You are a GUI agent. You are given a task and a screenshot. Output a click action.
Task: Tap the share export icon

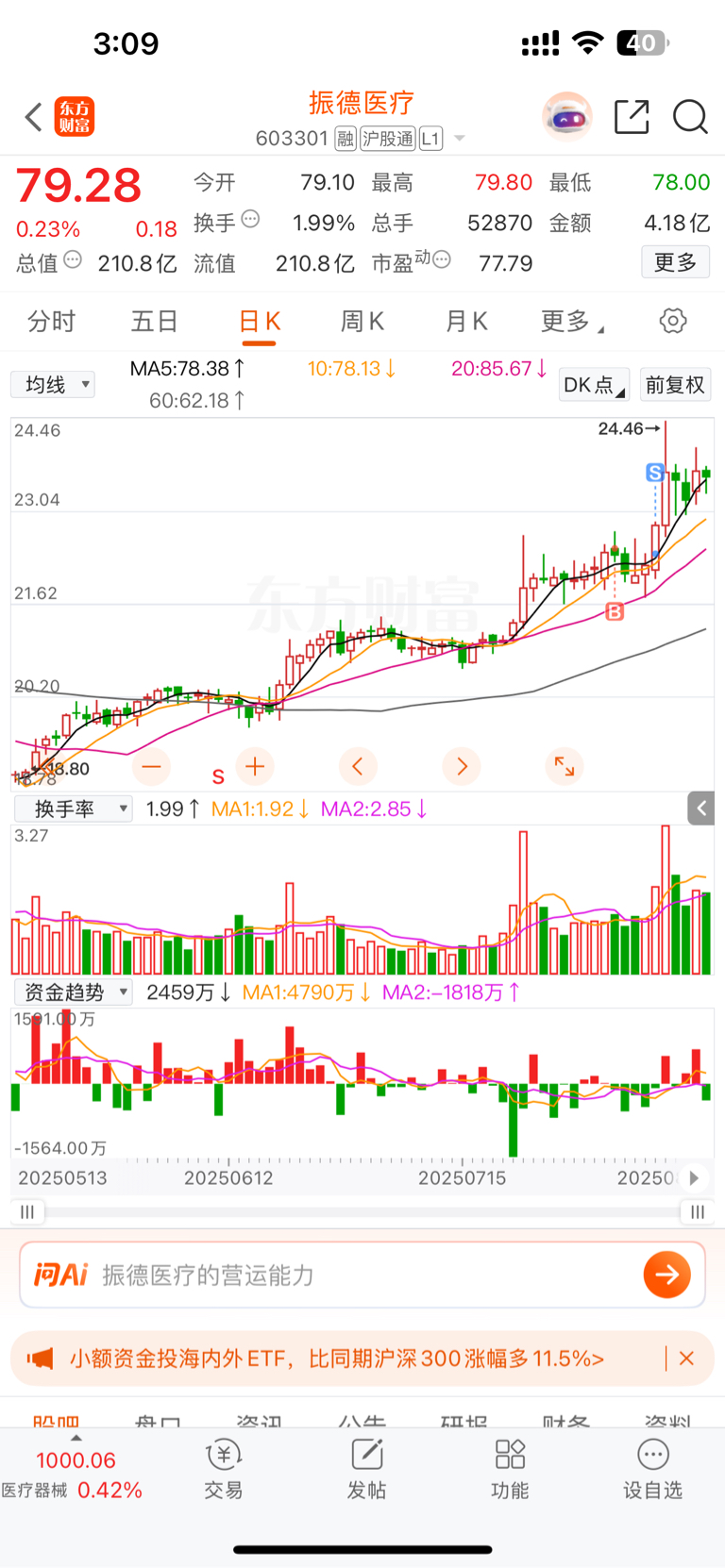632,117
